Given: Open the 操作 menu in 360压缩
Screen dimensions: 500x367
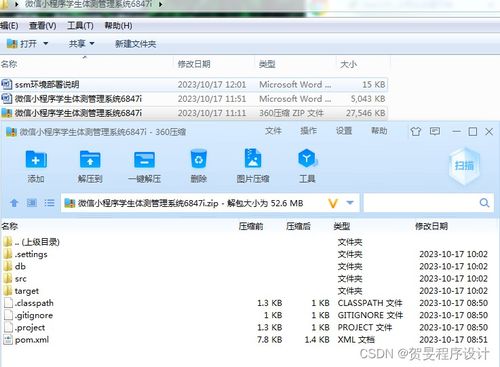Looking at the screenshot, I should point(309,131).
